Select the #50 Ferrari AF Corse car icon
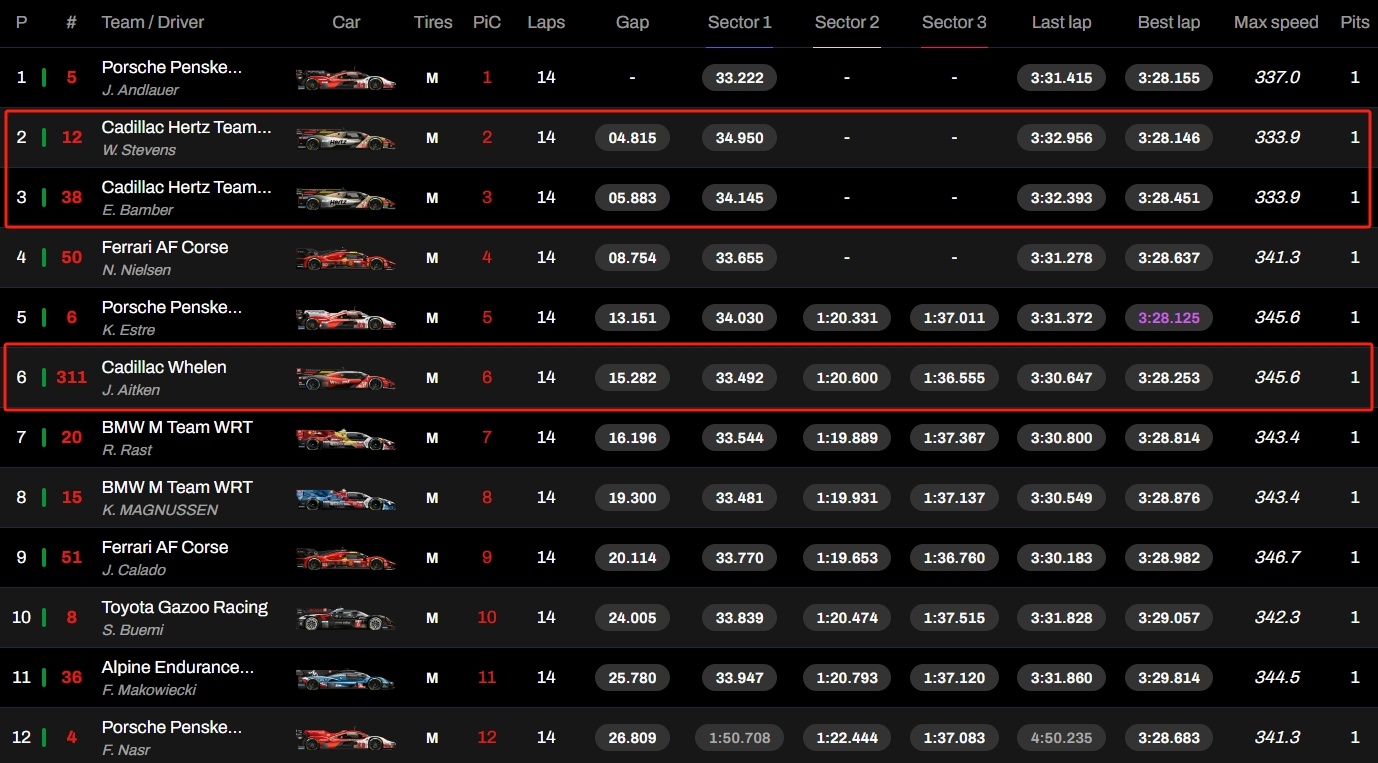Image resolution: width=1378 pixels, height=763 pixels. coord(346,258)
